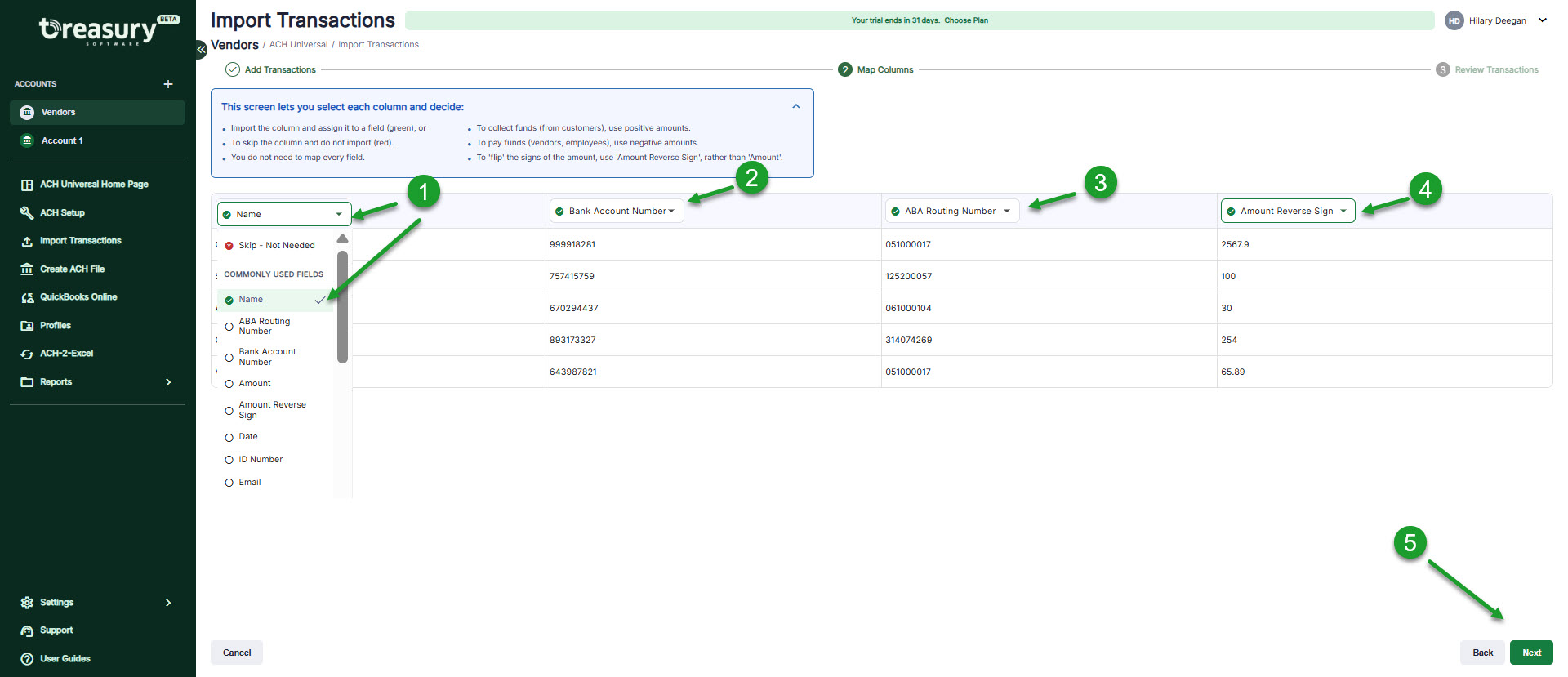Screen dimensions: 1568x677
Task: Select ID Number radio option
Action: 229,460
